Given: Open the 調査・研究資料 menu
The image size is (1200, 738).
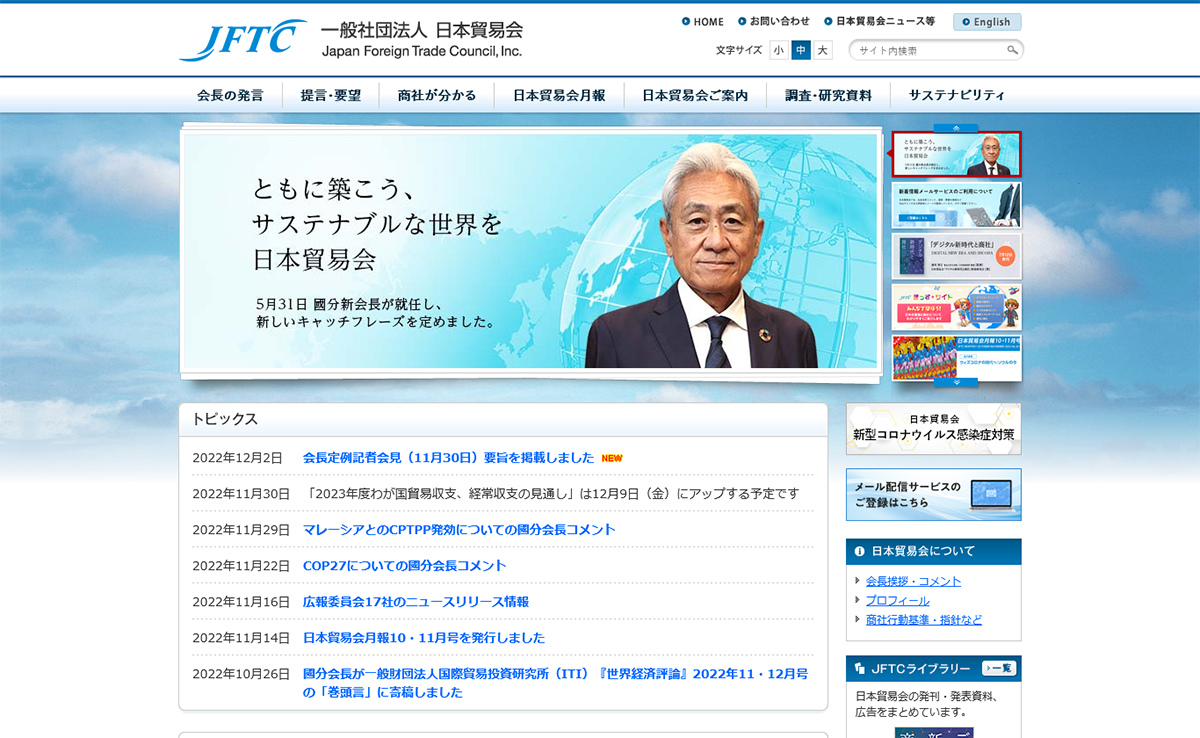Looking at the screenshot, I should [x=828, y=96].
